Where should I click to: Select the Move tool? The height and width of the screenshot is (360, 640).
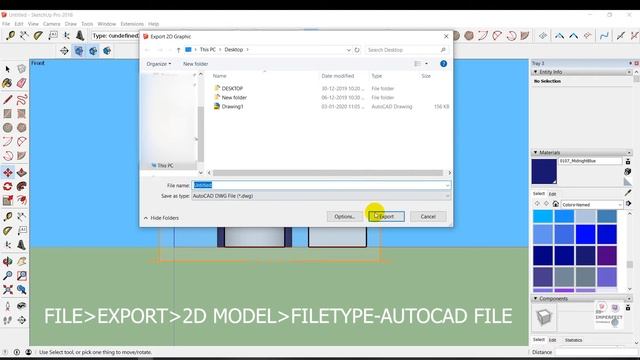tap(7, 172)
